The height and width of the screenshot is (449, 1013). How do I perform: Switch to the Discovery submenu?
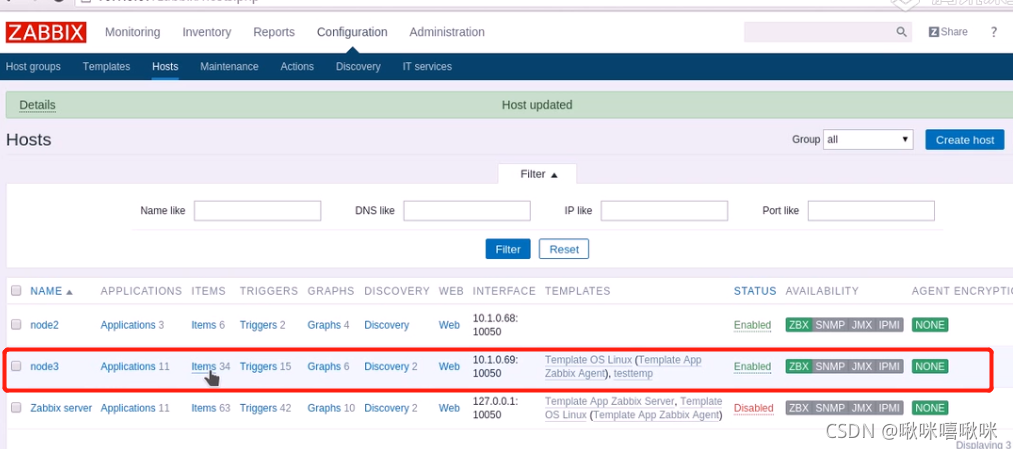(x=358, y=67)
